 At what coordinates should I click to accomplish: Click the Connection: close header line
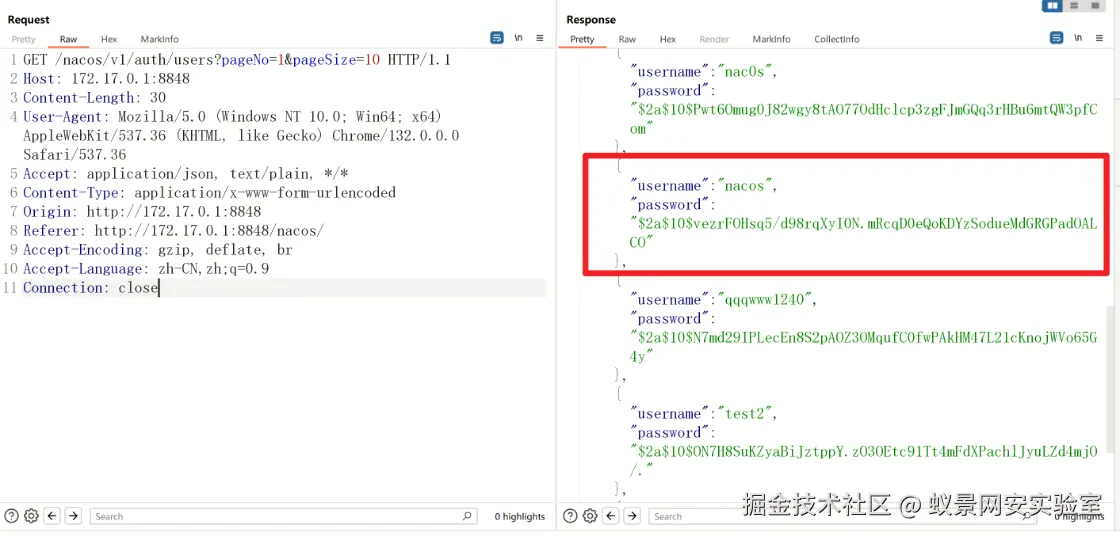(x=90, y=288)
